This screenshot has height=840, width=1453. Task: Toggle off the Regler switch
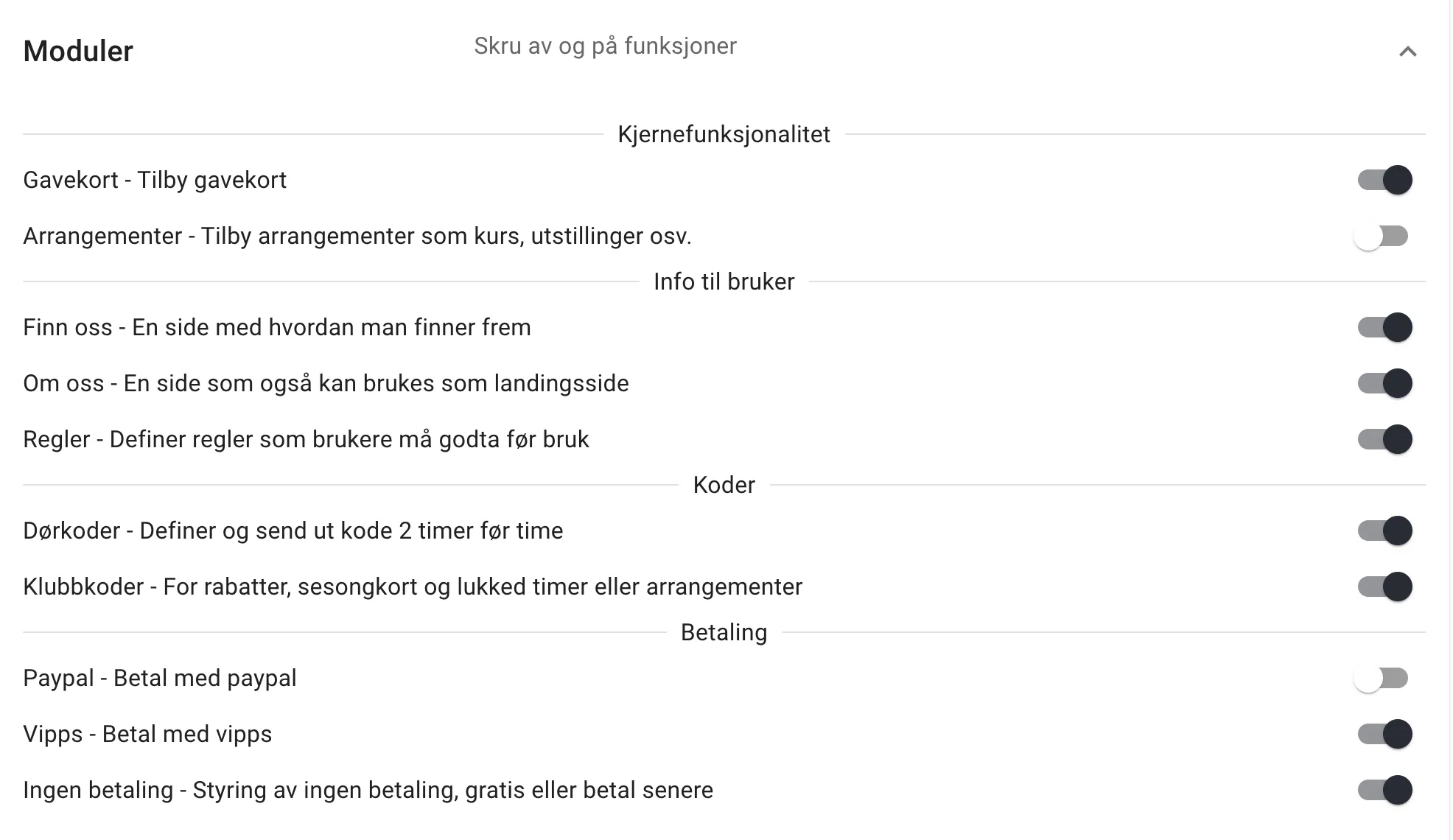click(1383, 439)
